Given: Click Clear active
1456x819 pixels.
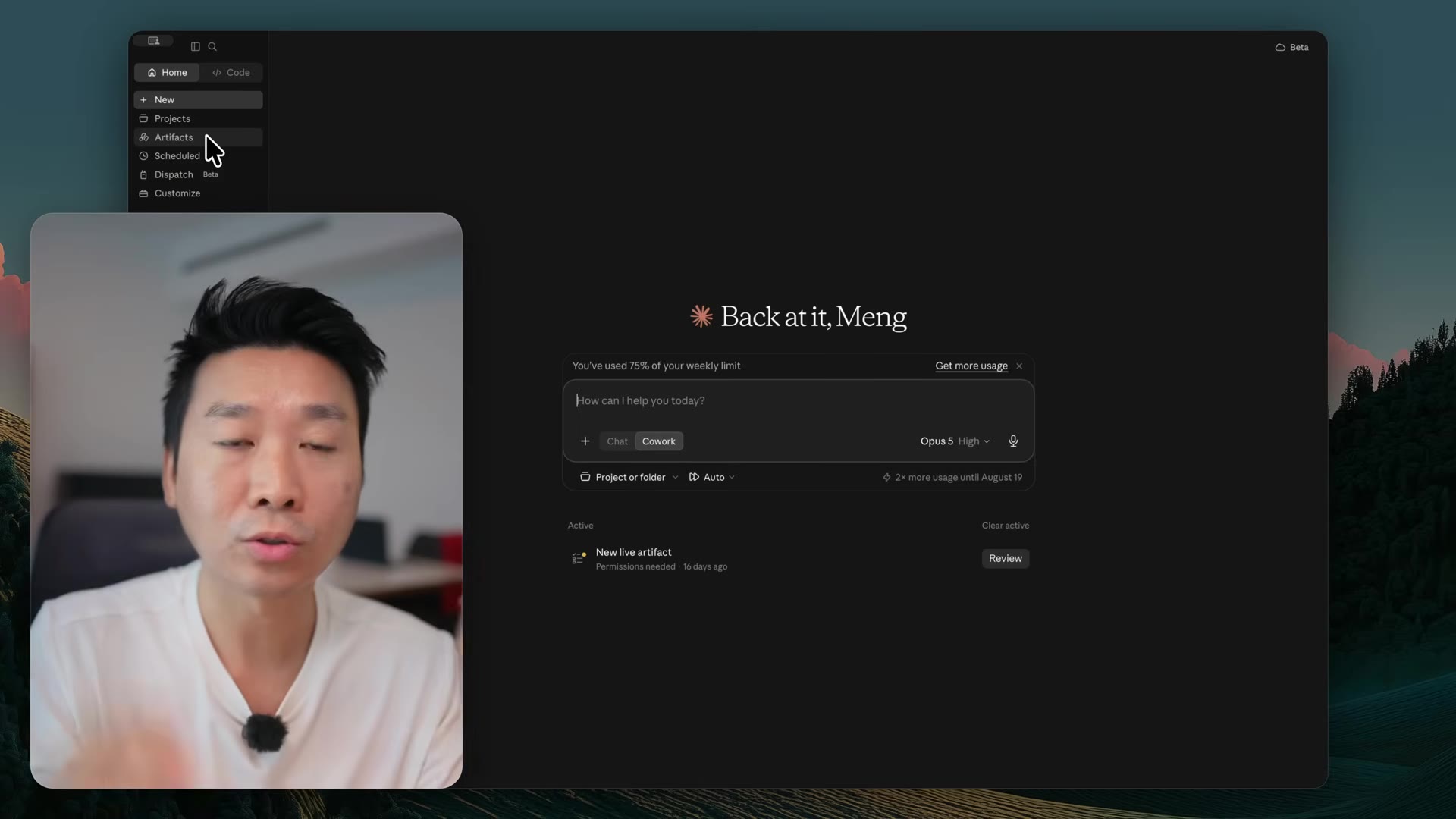Looking at the screenshot, I should pos(1005,526).
